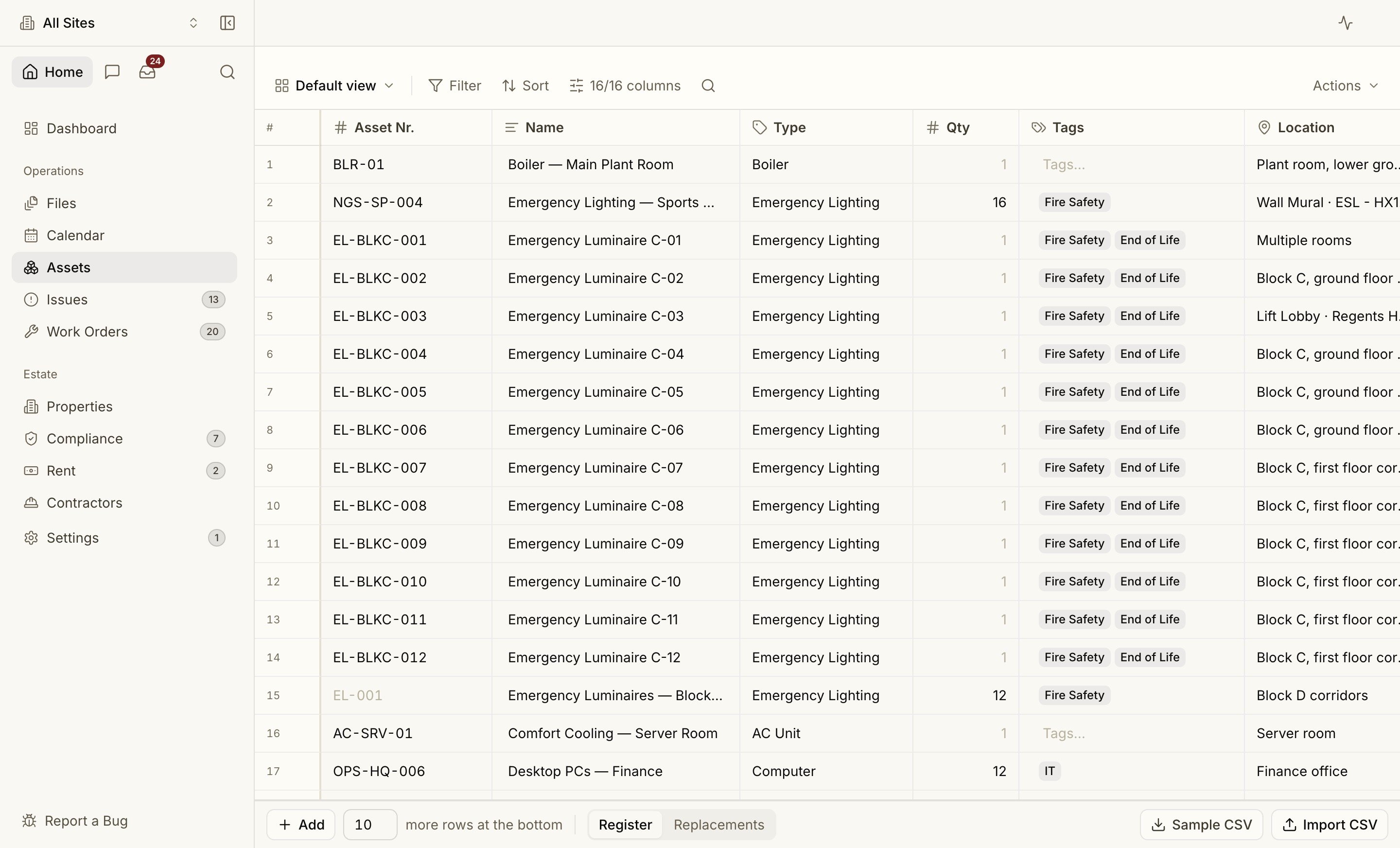Open Work Orders in sidebar
The image size is (1400, 848).
coord(124,331)
